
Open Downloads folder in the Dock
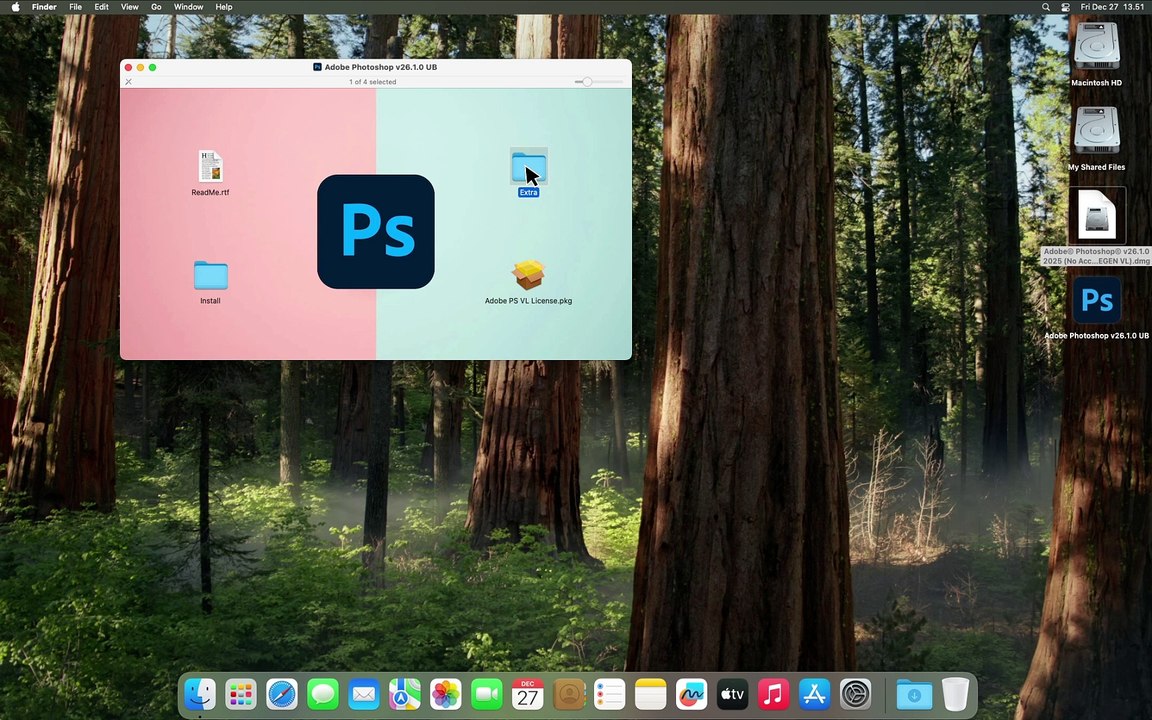click(914, 694)
